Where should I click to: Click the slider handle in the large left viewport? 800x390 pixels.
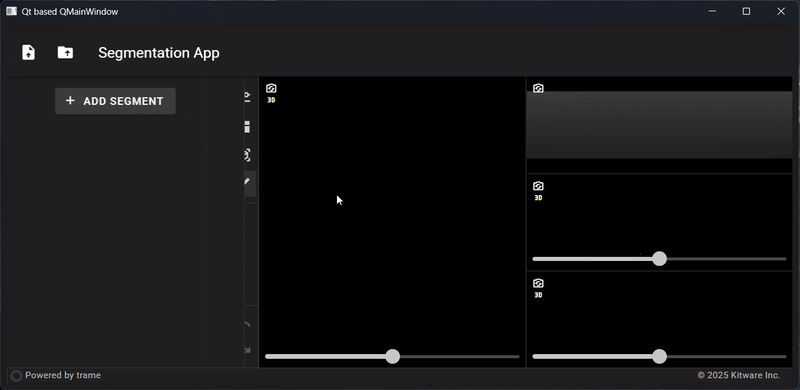392,356
